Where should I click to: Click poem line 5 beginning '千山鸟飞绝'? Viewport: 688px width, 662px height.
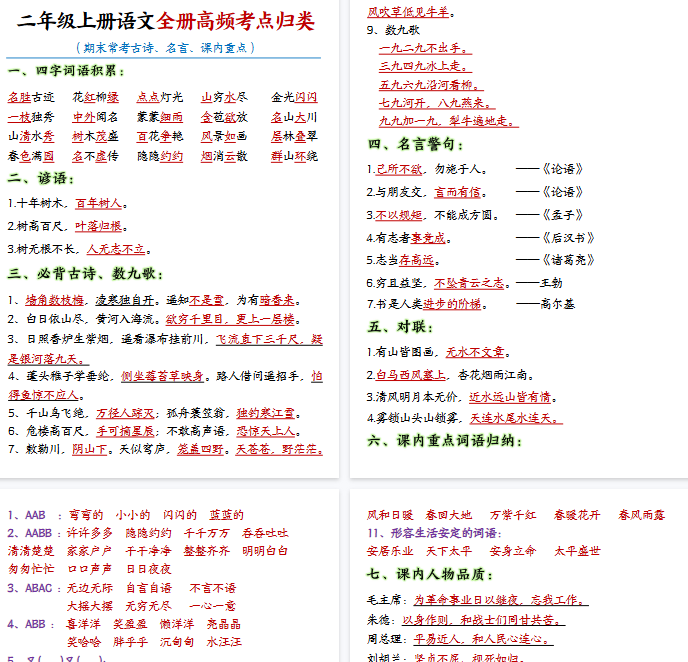[x=154, y=413]
